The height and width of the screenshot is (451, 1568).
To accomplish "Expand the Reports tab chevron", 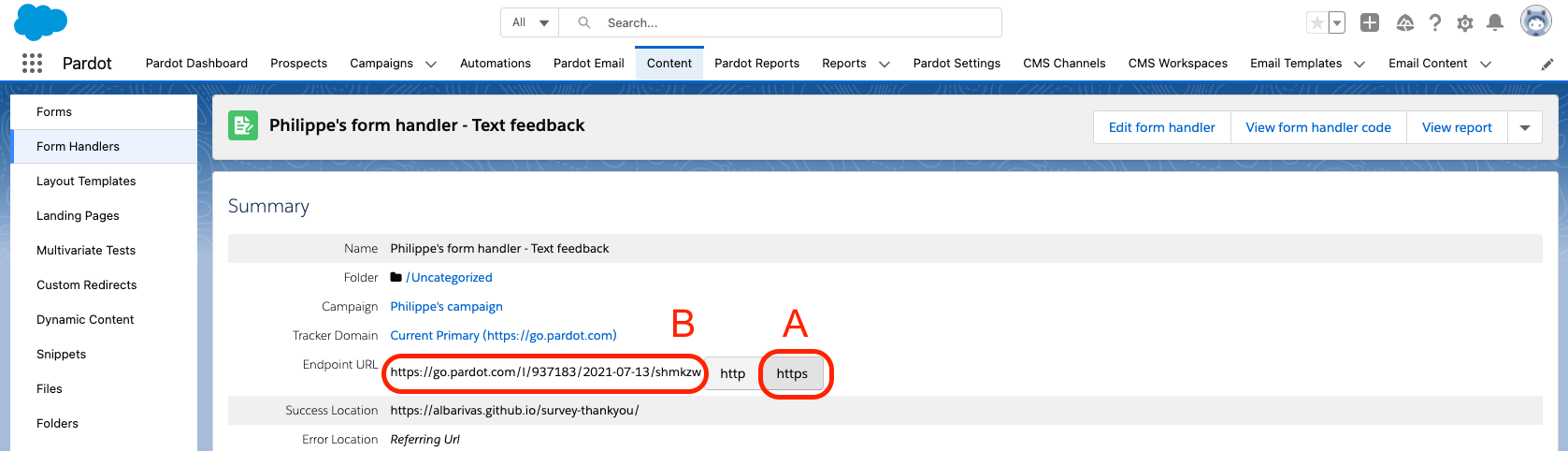I will [885, 64].
